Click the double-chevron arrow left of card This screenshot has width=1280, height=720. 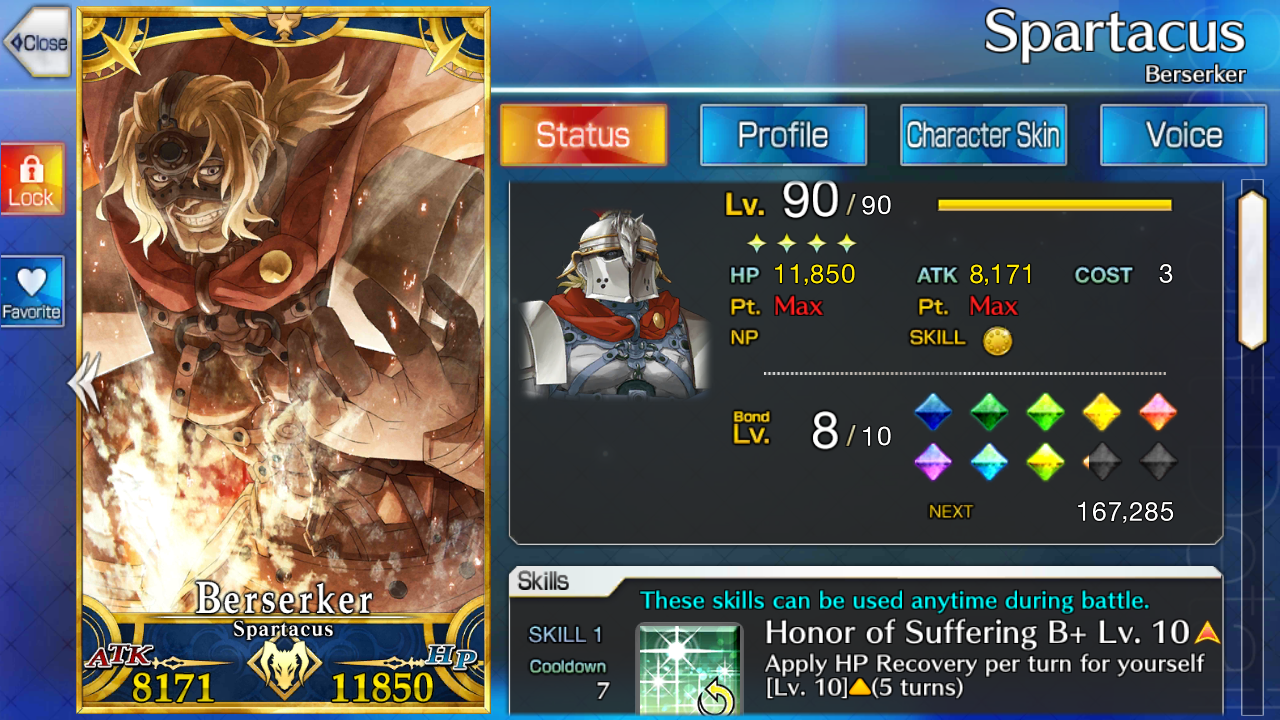click(84, 381)
